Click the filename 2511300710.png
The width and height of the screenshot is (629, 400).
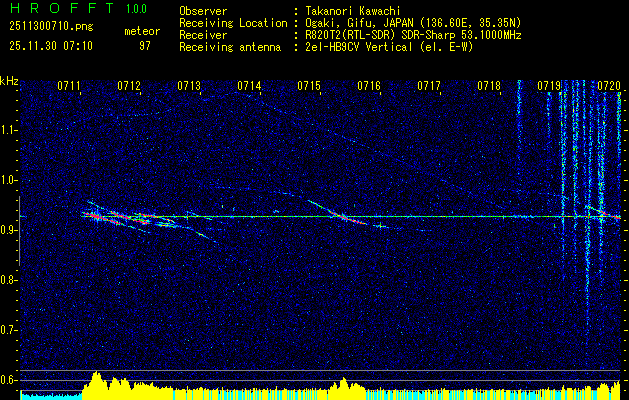(x=51, y=26)
